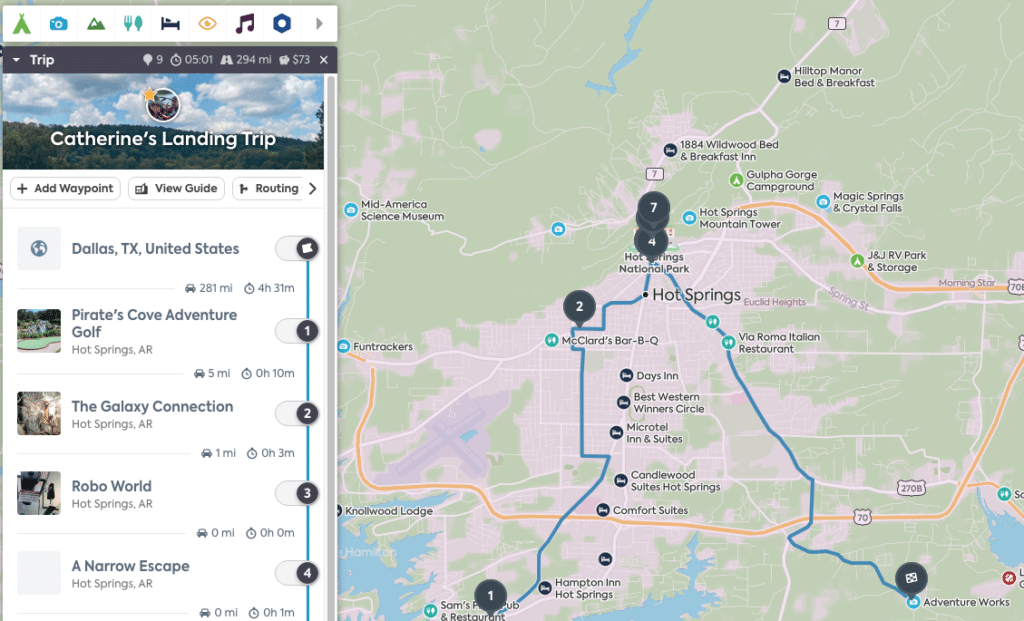Reveal more trip actions with chevron
The height and width of the screenshot is (621, 1024).
point(313,189)
